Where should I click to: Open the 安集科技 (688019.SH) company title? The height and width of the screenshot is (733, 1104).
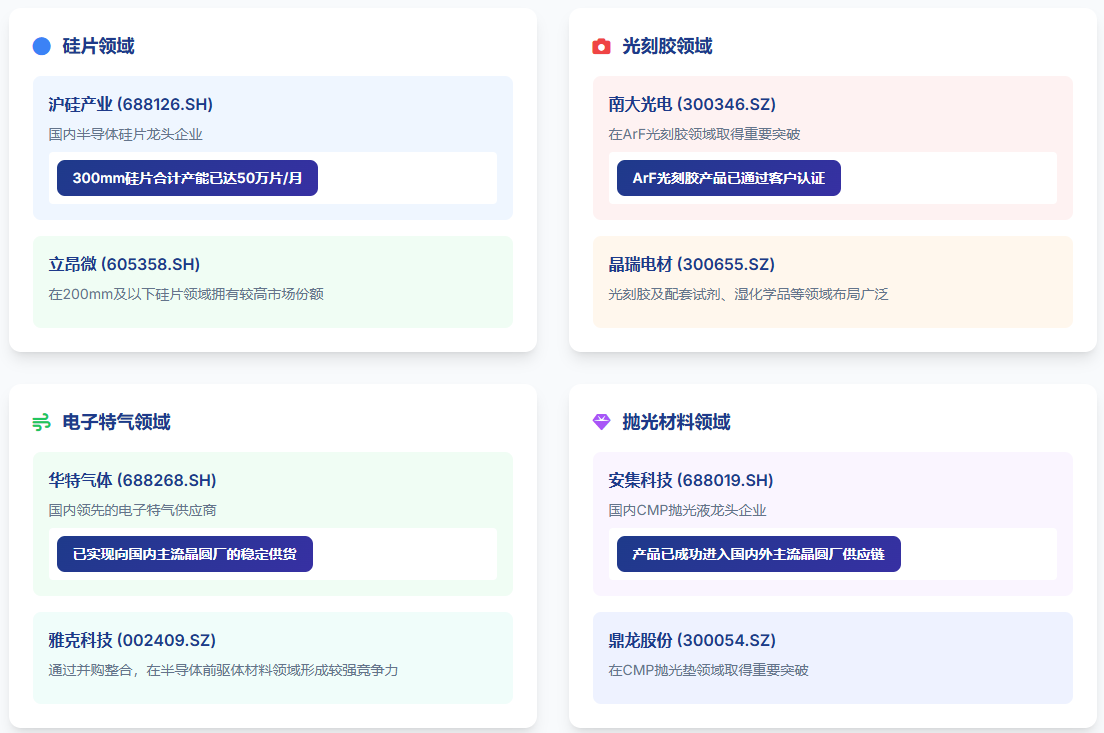691,480
